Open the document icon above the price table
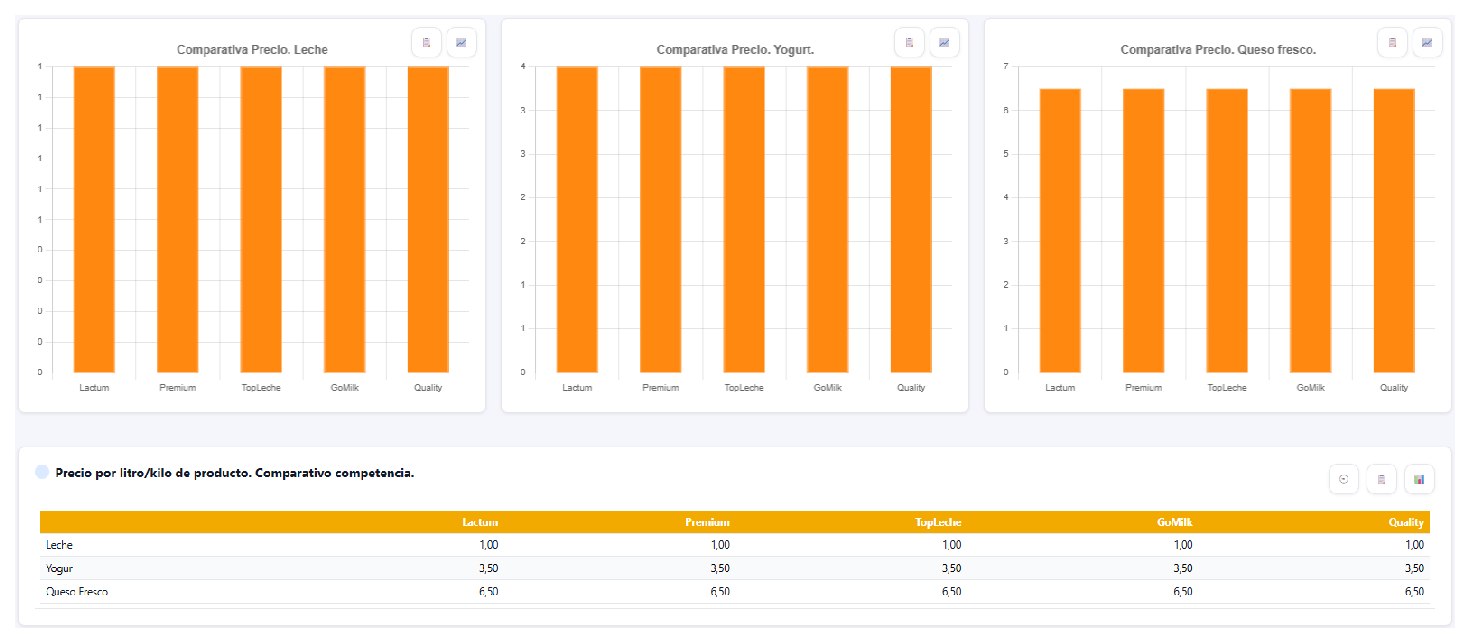Image resolution: width=1470 pixels, height=643 pixels. [x=1381, y=480]
